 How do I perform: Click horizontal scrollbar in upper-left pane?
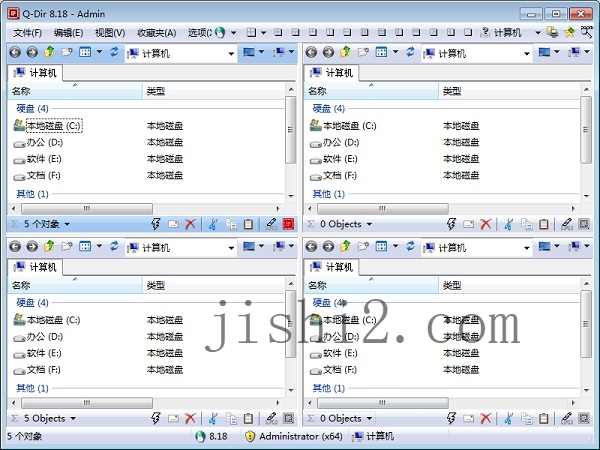pos(87,209)
